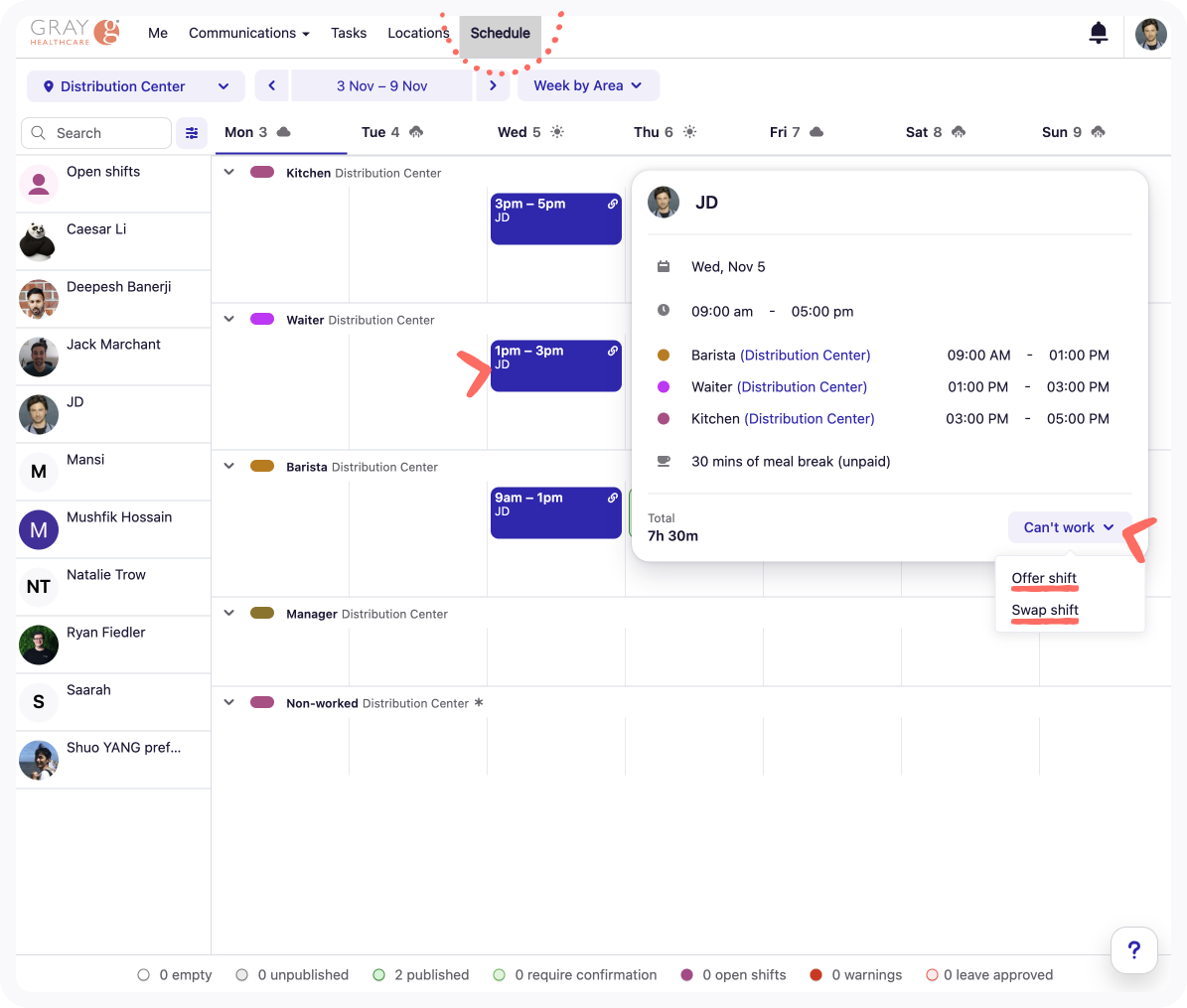Click the Waiter purple color tag
This screenshot has height=1008, width=1187.
click(262, 320)
